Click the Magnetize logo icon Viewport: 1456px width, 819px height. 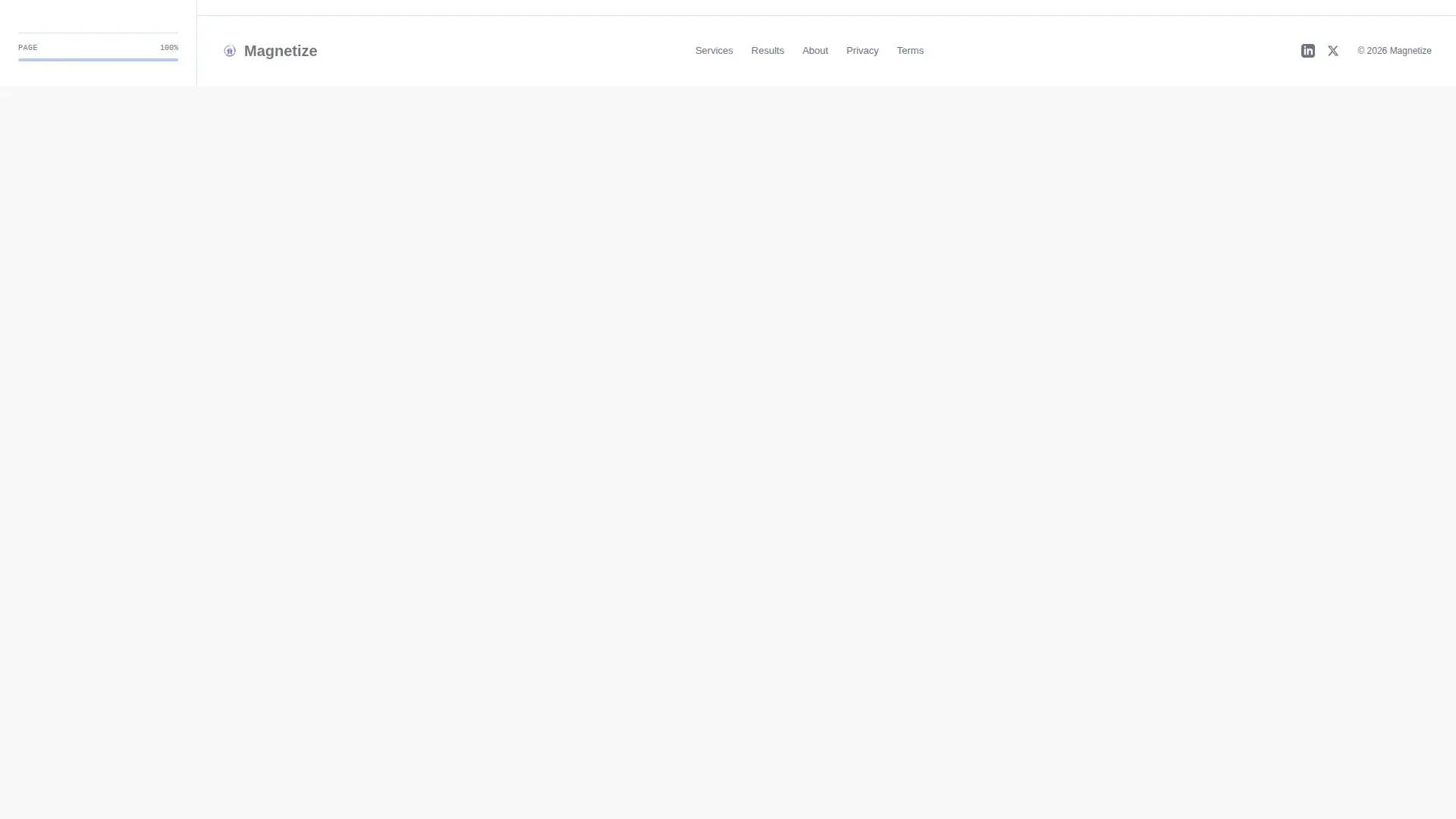(230, 51)
